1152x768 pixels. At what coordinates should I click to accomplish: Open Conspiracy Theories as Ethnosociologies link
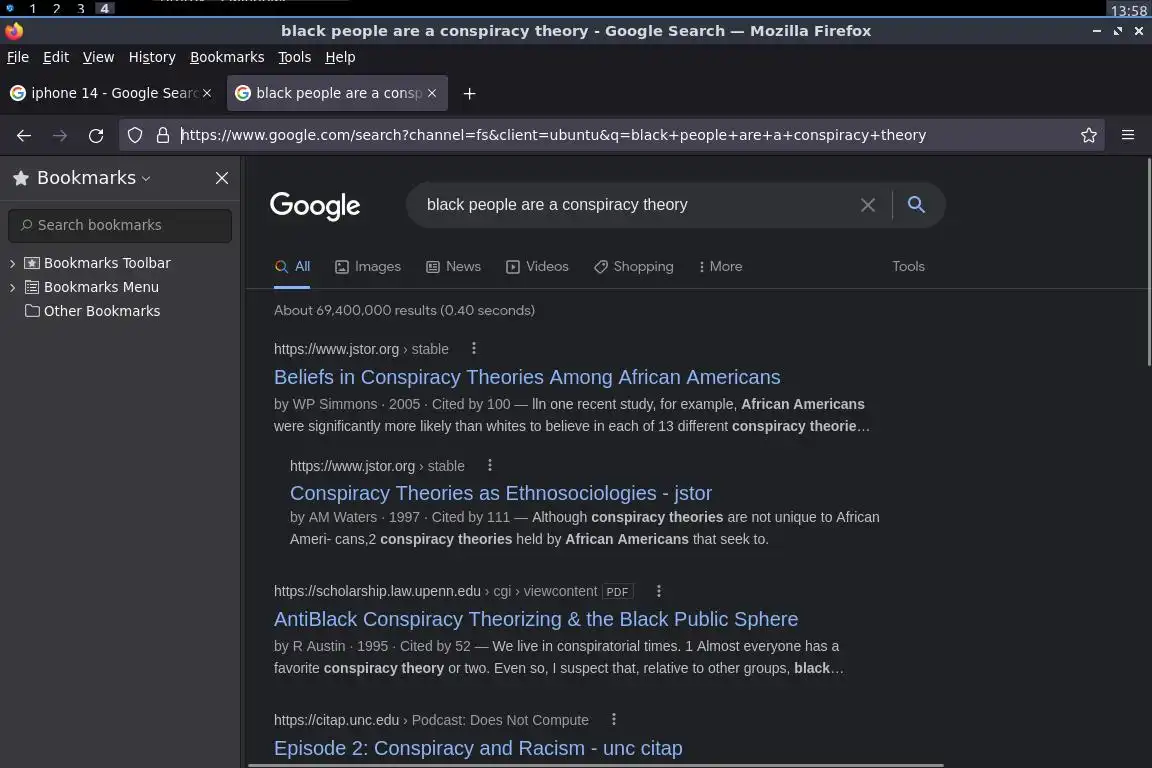(500, 493)
